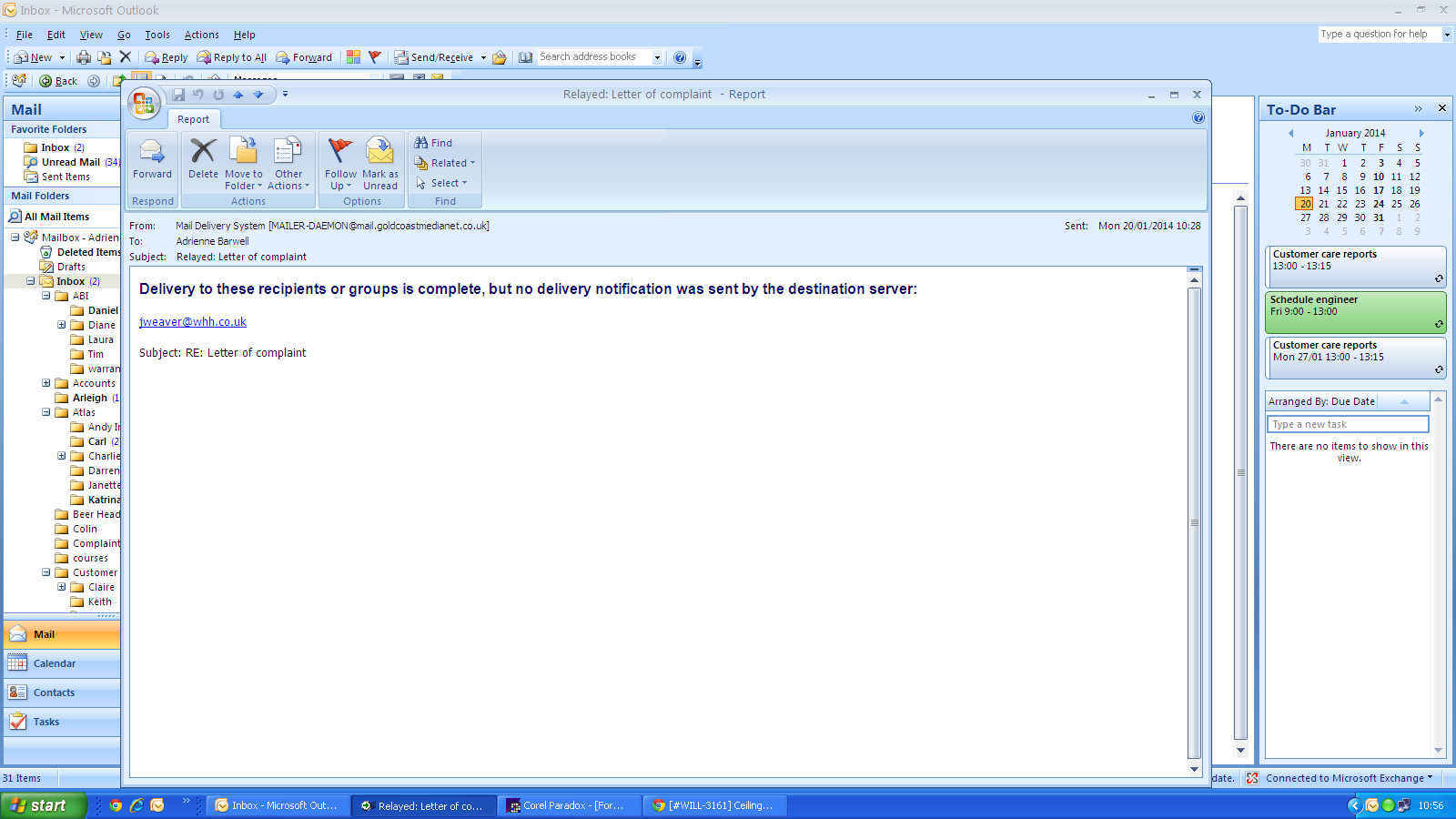This screenshot has height=819, width=1456.
Task: Select January 24 in the calendar
Action: tap(1379, 204)
